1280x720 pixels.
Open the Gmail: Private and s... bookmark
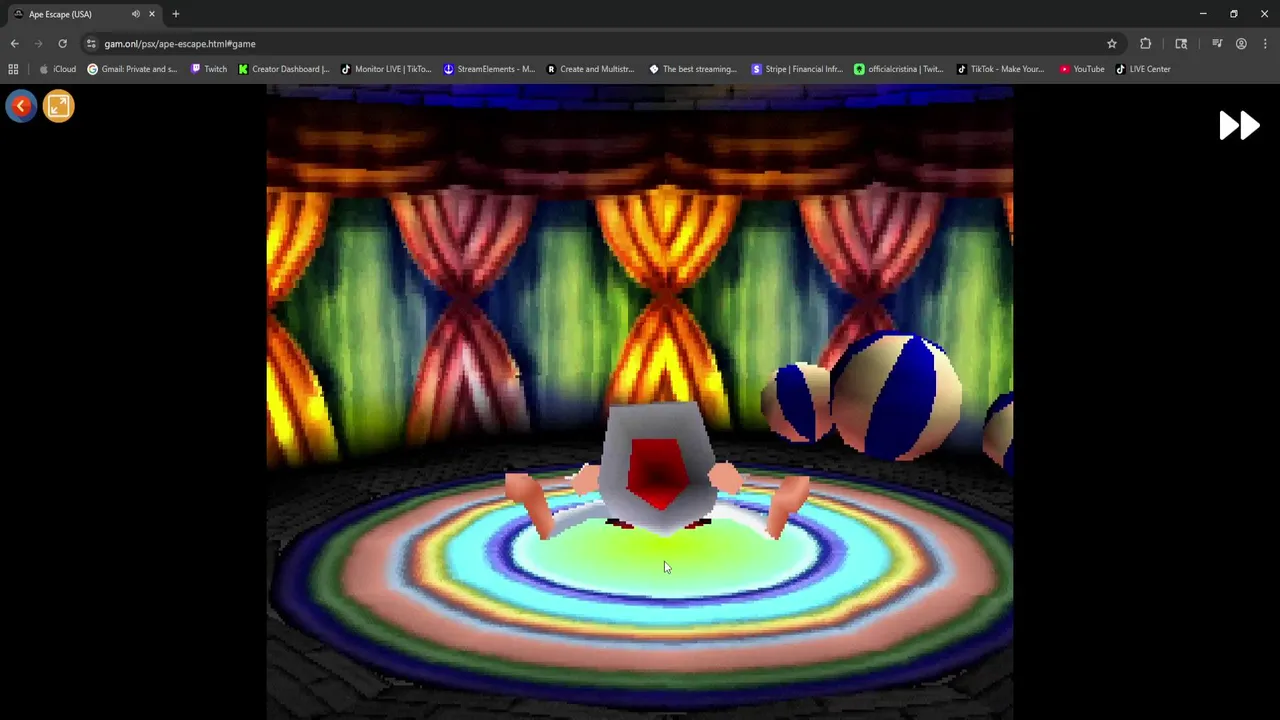pos(132,69)
